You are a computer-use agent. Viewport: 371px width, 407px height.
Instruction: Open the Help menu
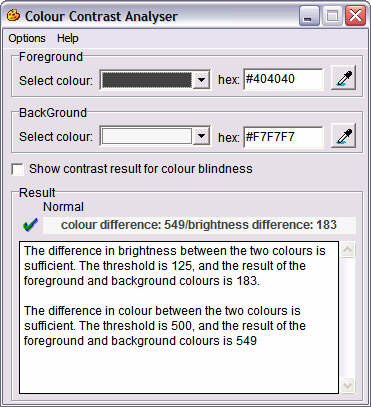(68, 38)
